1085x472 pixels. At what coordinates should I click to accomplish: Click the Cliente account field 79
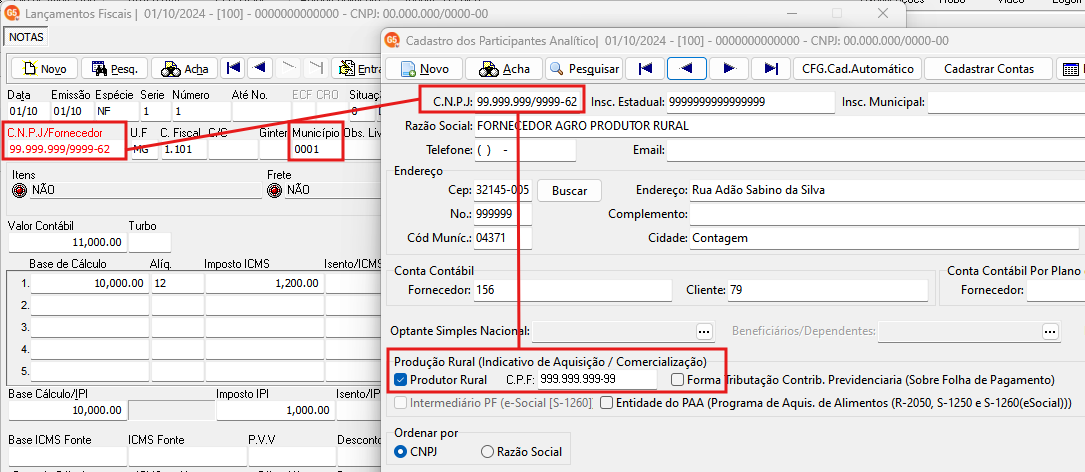coord(827,291)
